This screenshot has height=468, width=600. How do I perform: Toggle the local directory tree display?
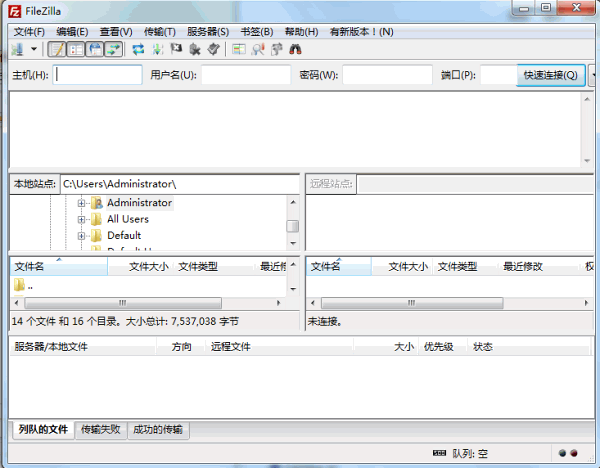76,49
